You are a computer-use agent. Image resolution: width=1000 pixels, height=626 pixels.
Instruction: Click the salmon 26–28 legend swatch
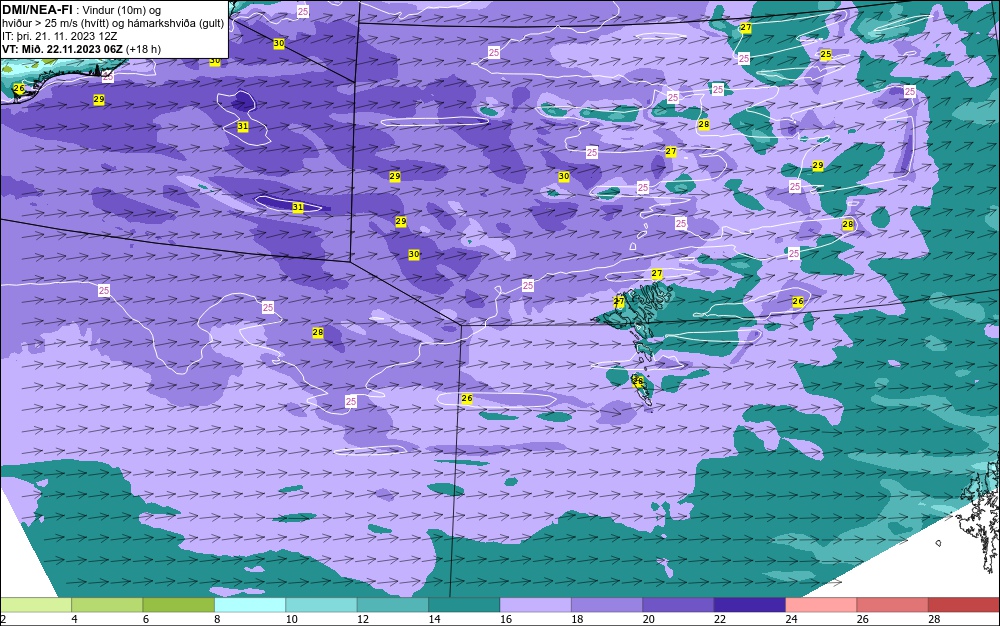[x=893, y=605]
